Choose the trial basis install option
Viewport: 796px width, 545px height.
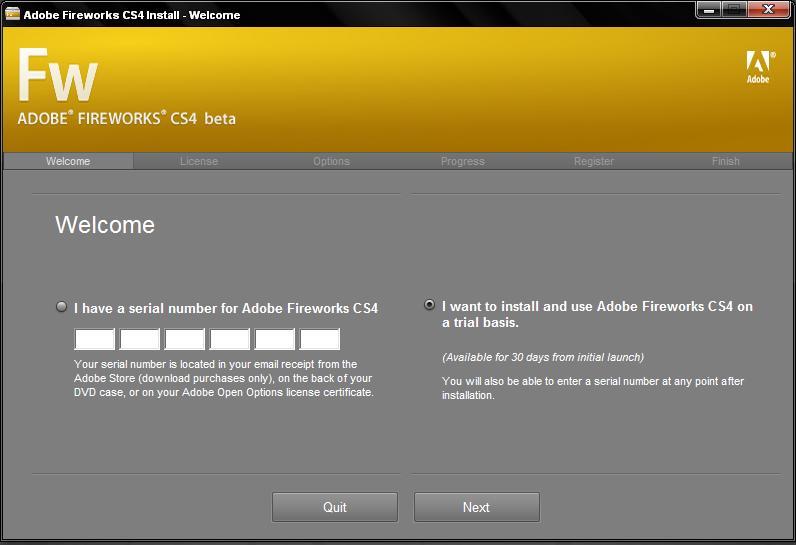pos(430,305)
